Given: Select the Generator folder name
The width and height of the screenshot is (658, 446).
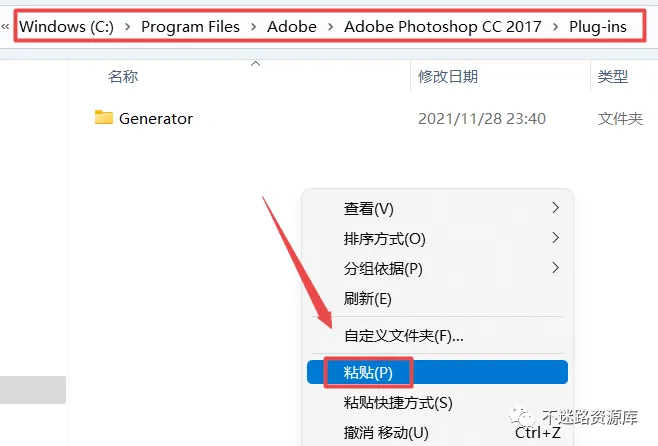Looking at the screenshot, I should coord(156,118).
